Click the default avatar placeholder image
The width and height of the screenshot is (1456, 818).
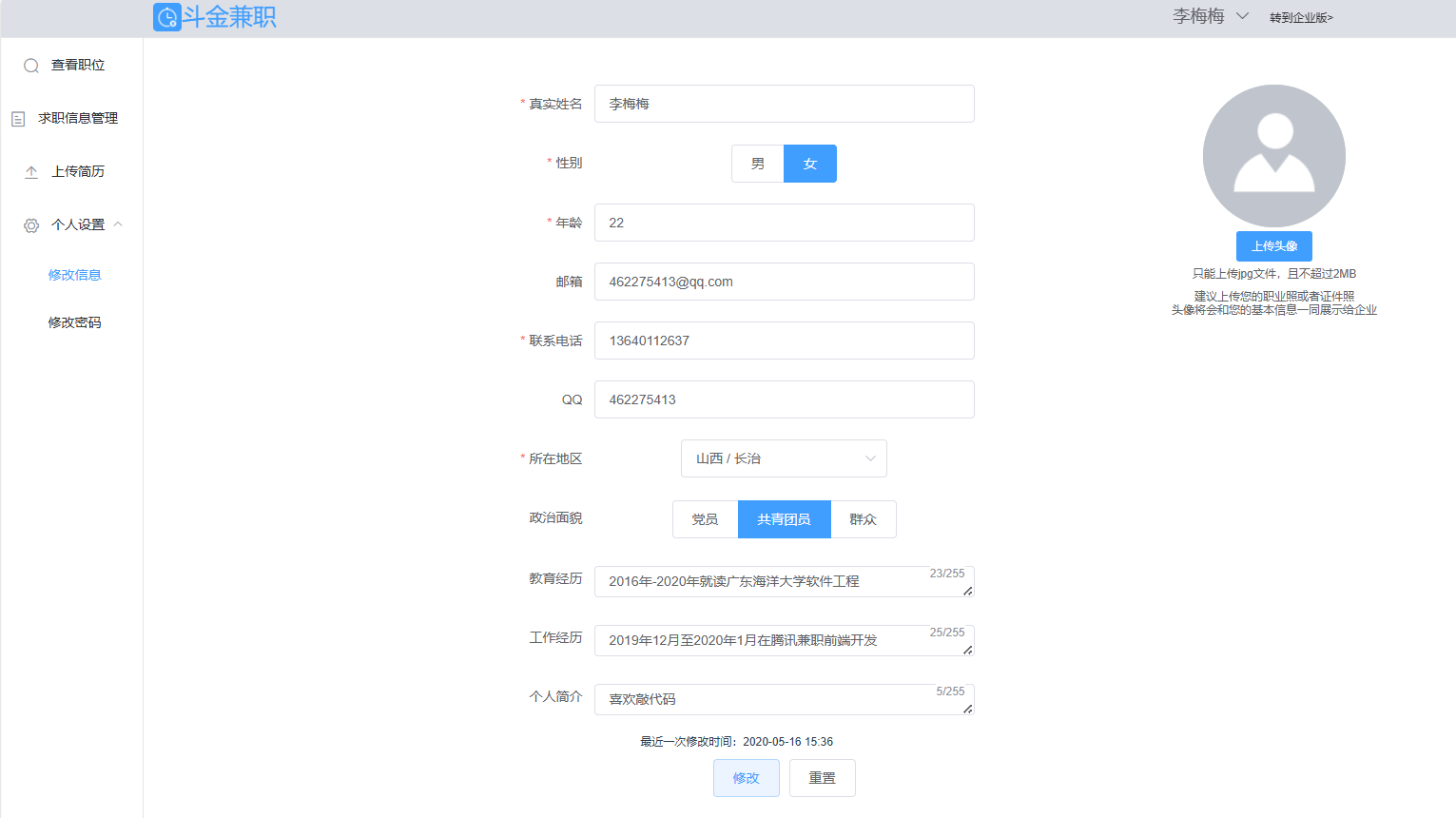[1274, 156]
